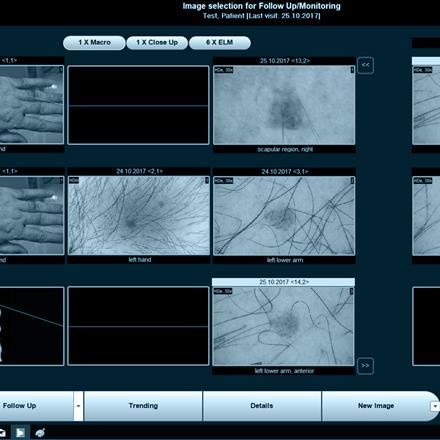
Task: Select hand photo beside the left hand image
Action: coord(32,215)
